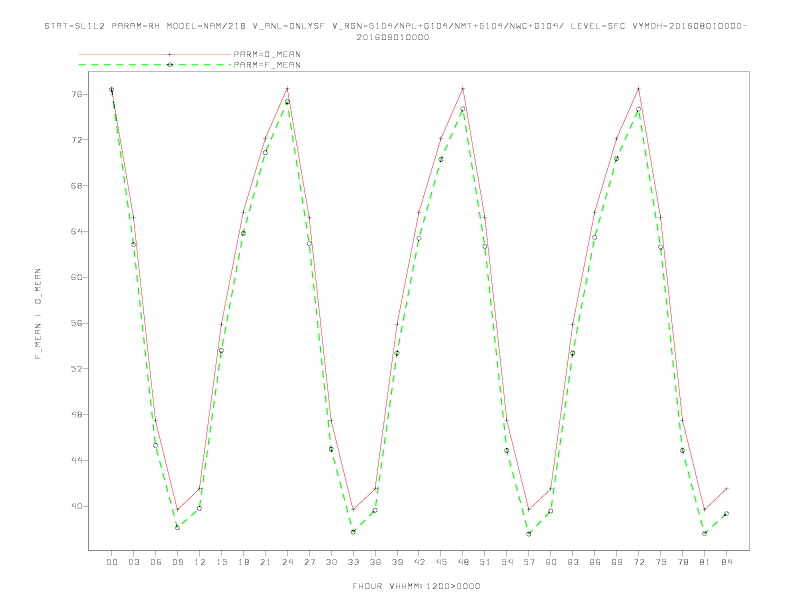This screenshot has width=792, height=612.
Task: Click forecast hour 78 on the x-axis
Action: [x=682, y=562]
